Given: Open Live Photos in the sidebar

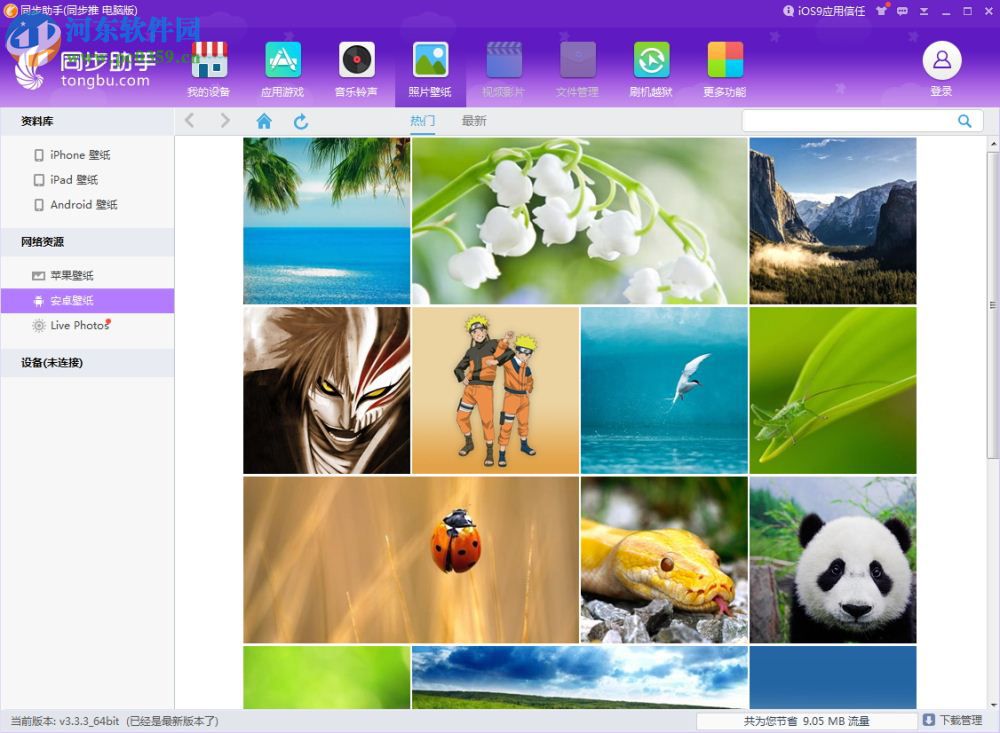Looking at the screenshot, I should (x=79, y=325).
